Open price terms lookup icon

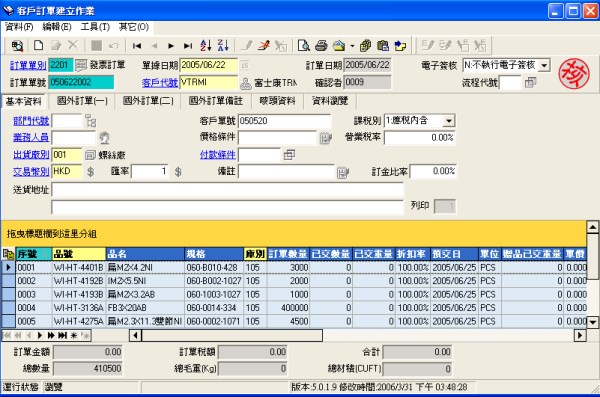[326, 138]
